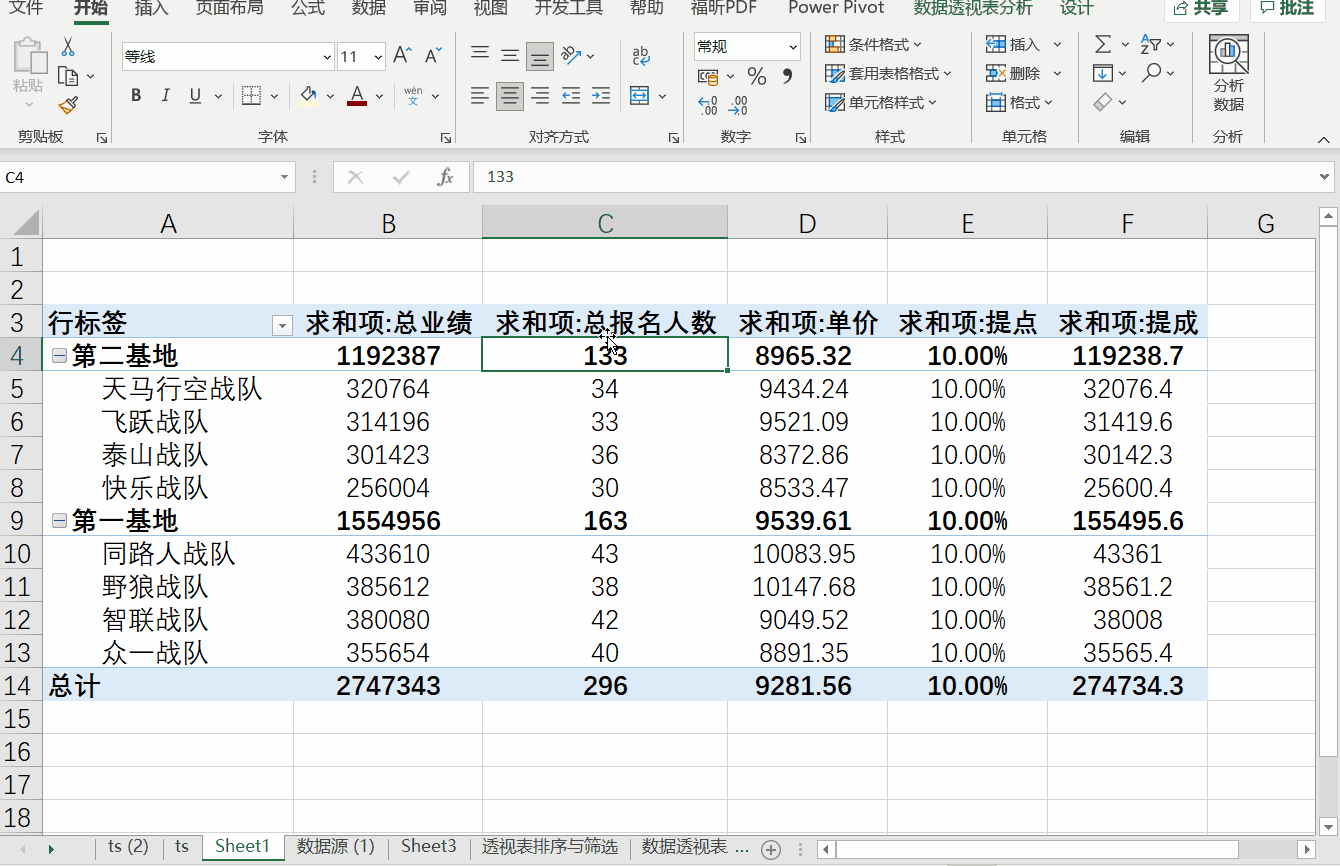The height and width of the screenshot is (866, 1340).
Task: Click the wrap text icon
Action: tap(641, 56)
